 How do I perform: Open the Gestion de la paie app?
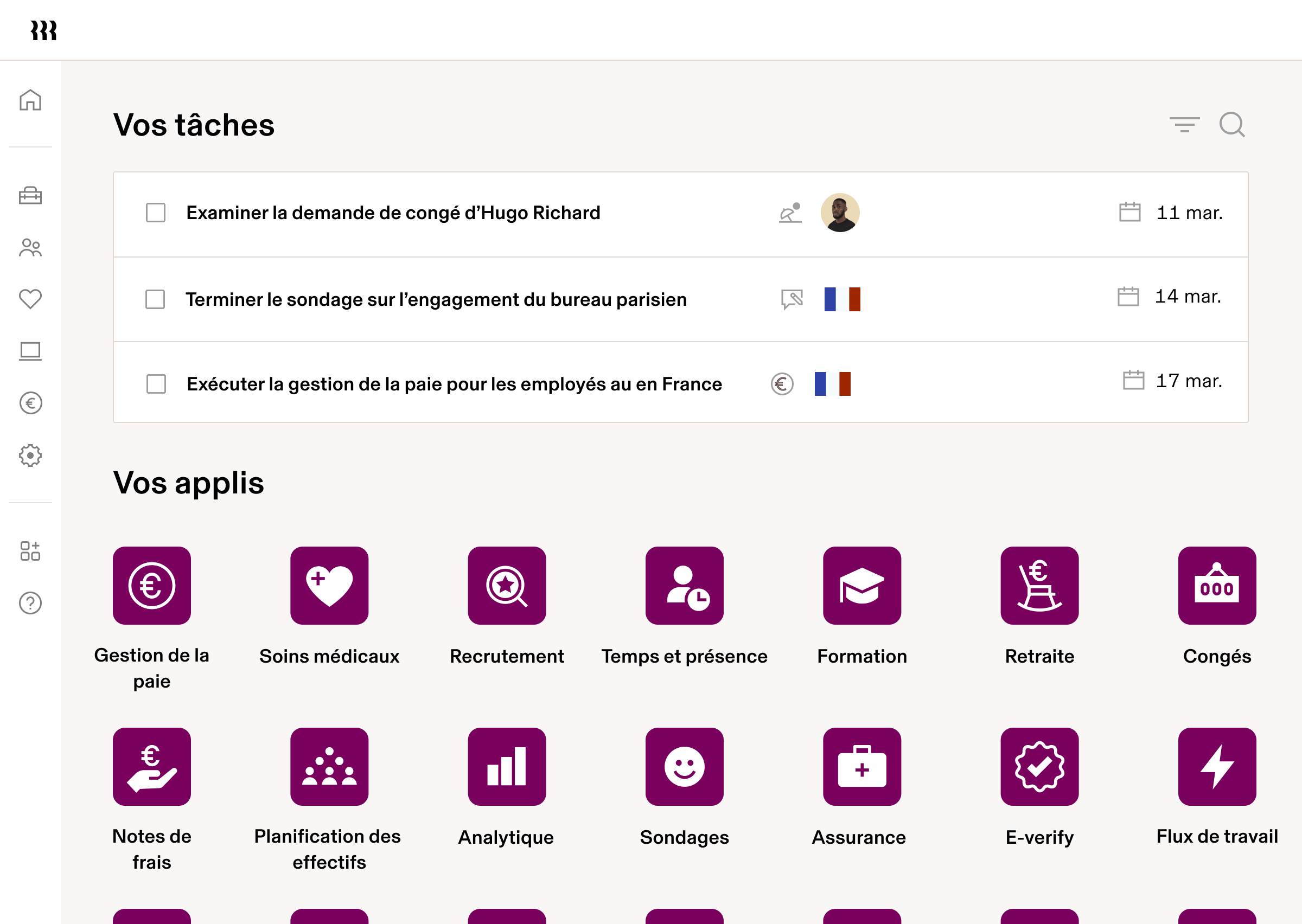151,586
